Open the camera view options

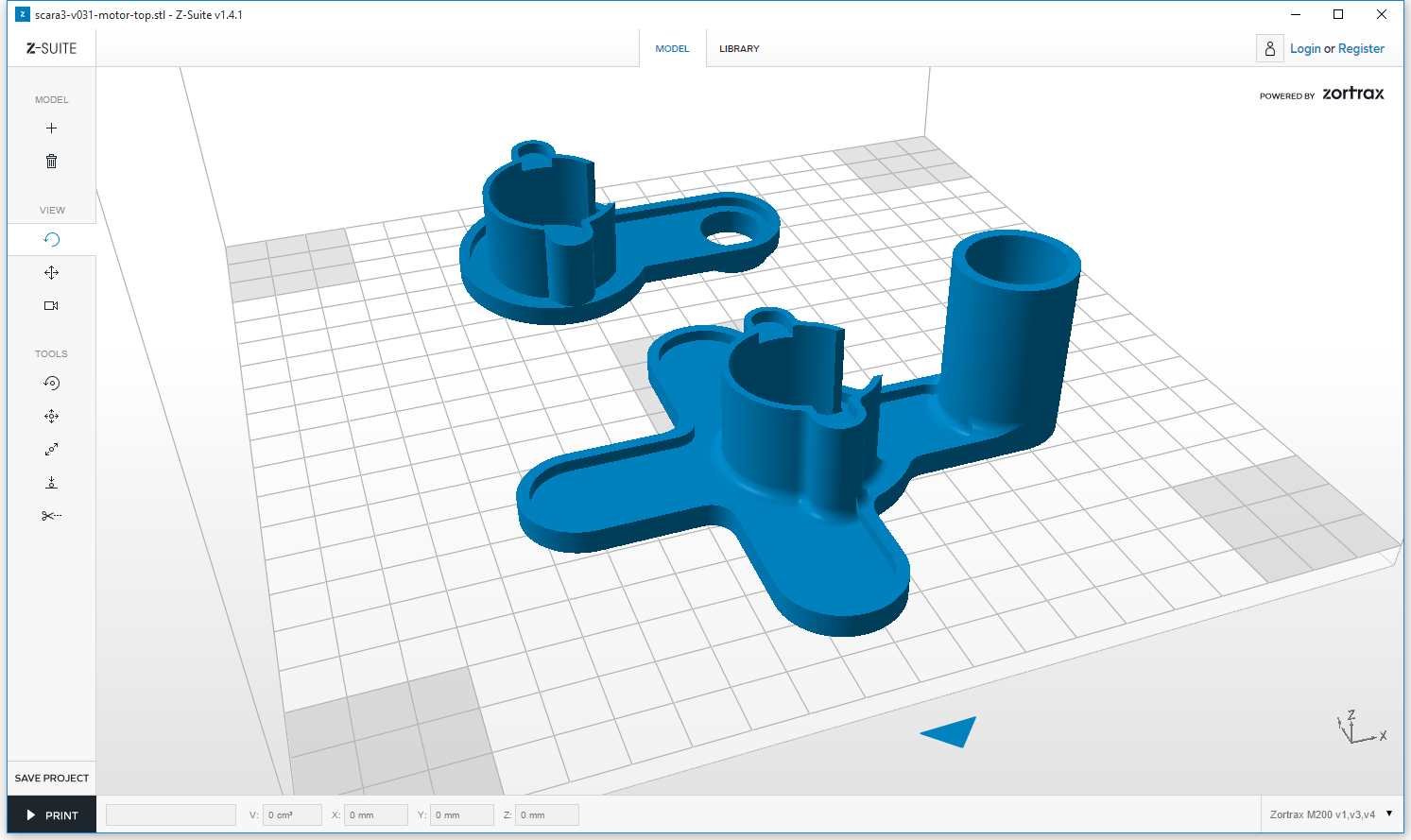(x=51, y=306)
